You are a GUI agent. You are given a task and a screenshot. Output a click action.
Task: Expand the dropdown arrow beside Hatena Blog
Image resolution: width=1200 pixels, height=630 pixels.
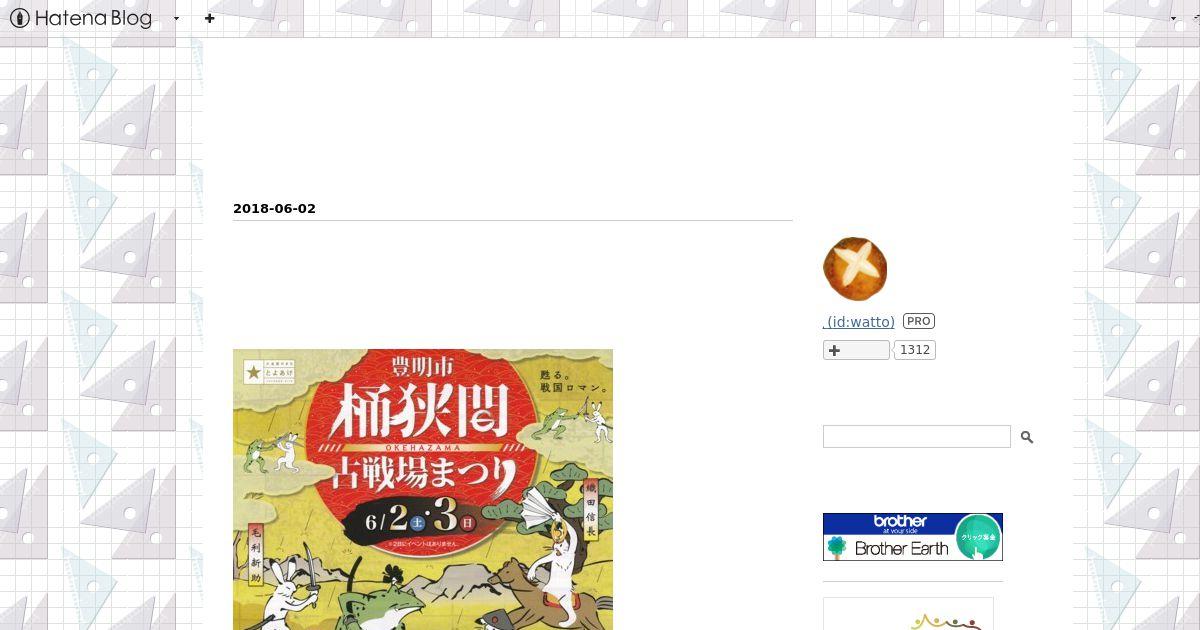click(x=177, y=18)
